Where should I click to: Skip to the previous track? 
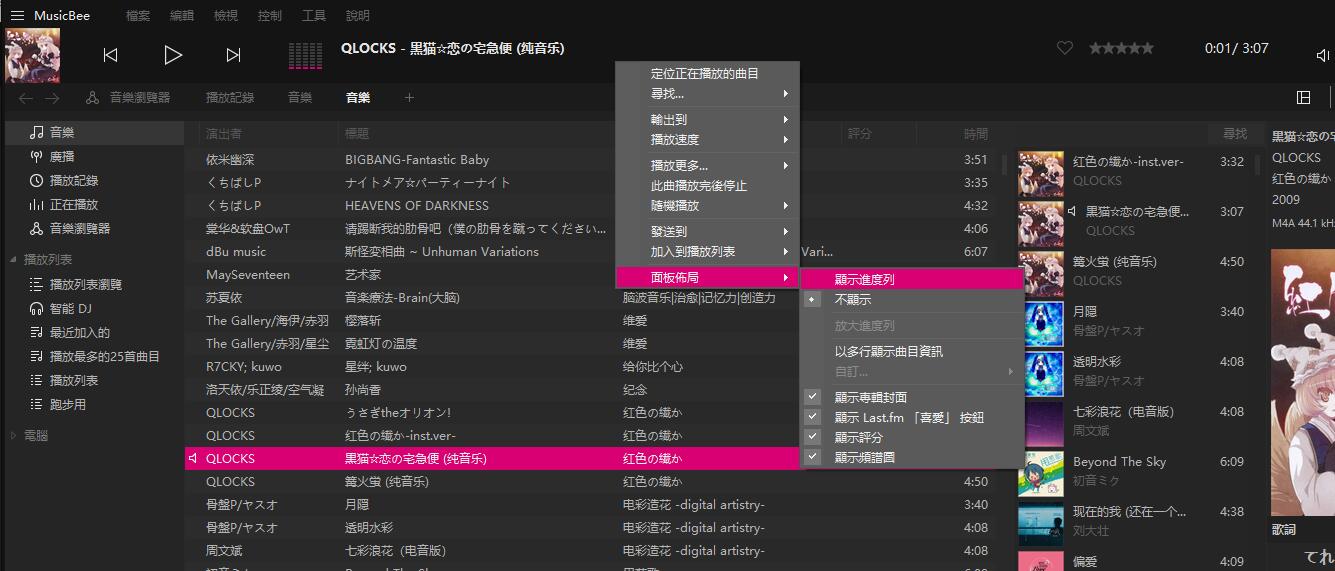point(111,55)
